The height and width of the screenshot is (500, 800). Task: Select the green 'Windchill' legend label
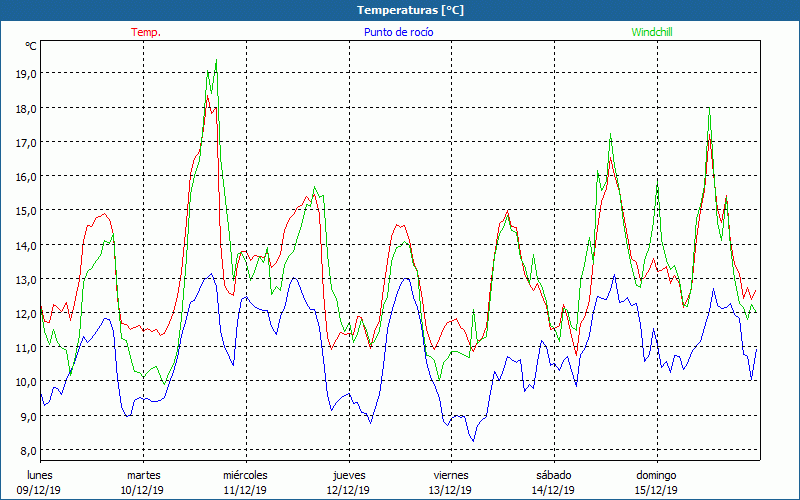[x=652, y=32]
